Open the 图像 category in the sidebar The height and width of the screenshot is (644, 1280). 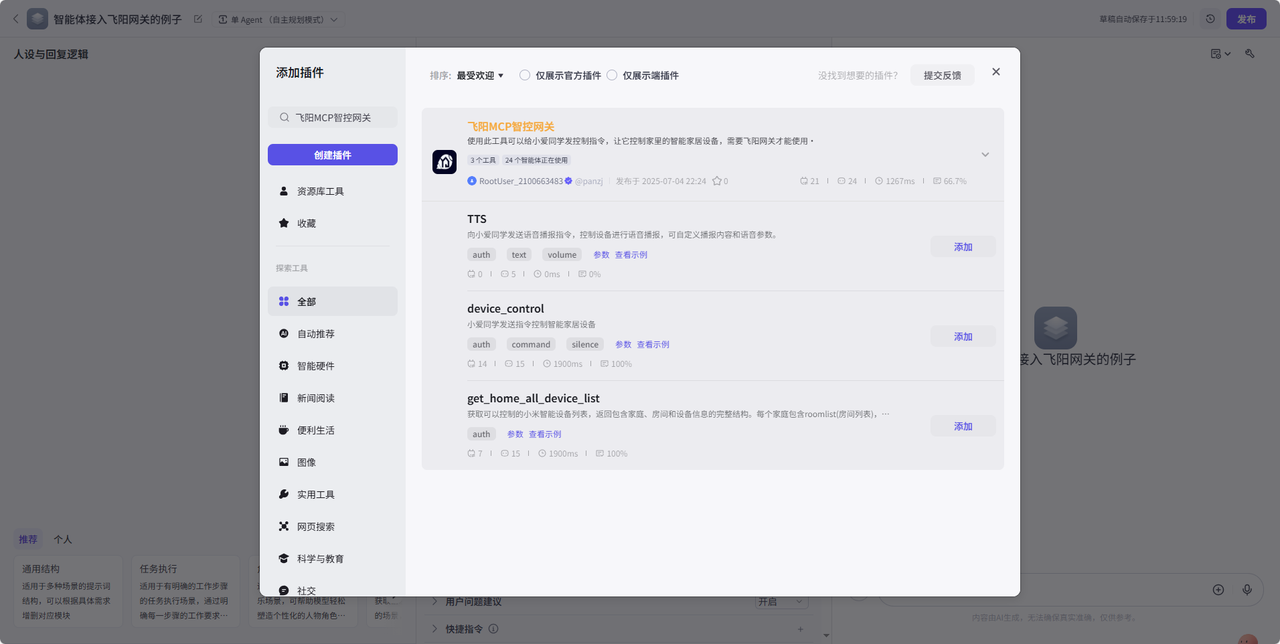click(x=284, y=461)
